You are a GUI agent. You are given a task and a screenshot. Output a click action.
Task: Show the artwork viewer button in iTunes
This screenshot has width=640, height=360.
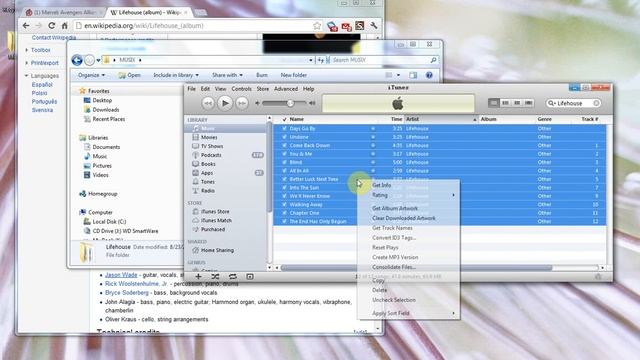pos(250,276)
